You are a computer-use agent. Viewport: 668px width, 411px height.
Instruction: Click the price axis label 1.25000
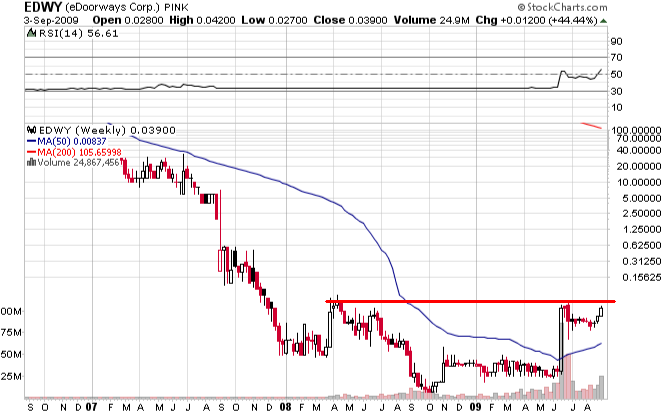[x=642, y=230]
